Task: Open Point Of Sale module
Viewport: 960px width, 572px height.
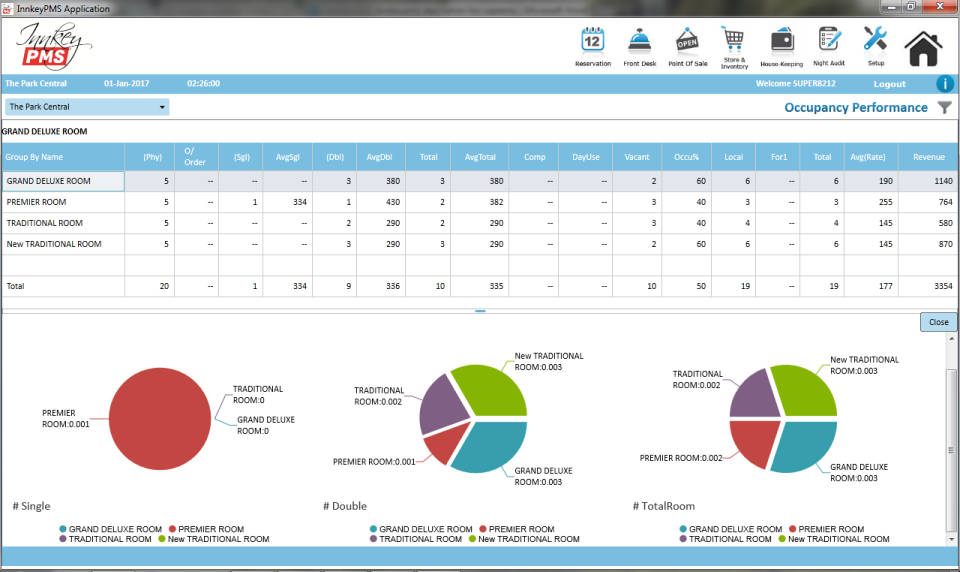Action: coord(687,42)
